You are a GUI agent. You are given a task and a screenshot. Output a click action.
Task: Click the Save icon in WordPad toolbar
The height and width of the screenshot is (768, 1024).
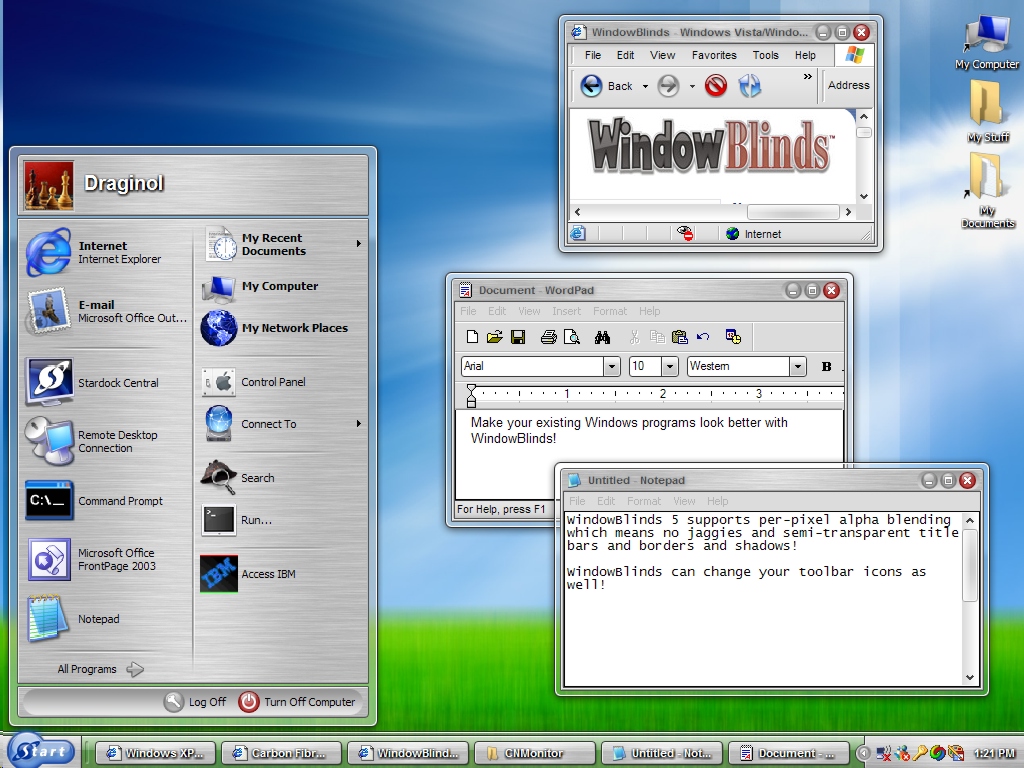518,337
